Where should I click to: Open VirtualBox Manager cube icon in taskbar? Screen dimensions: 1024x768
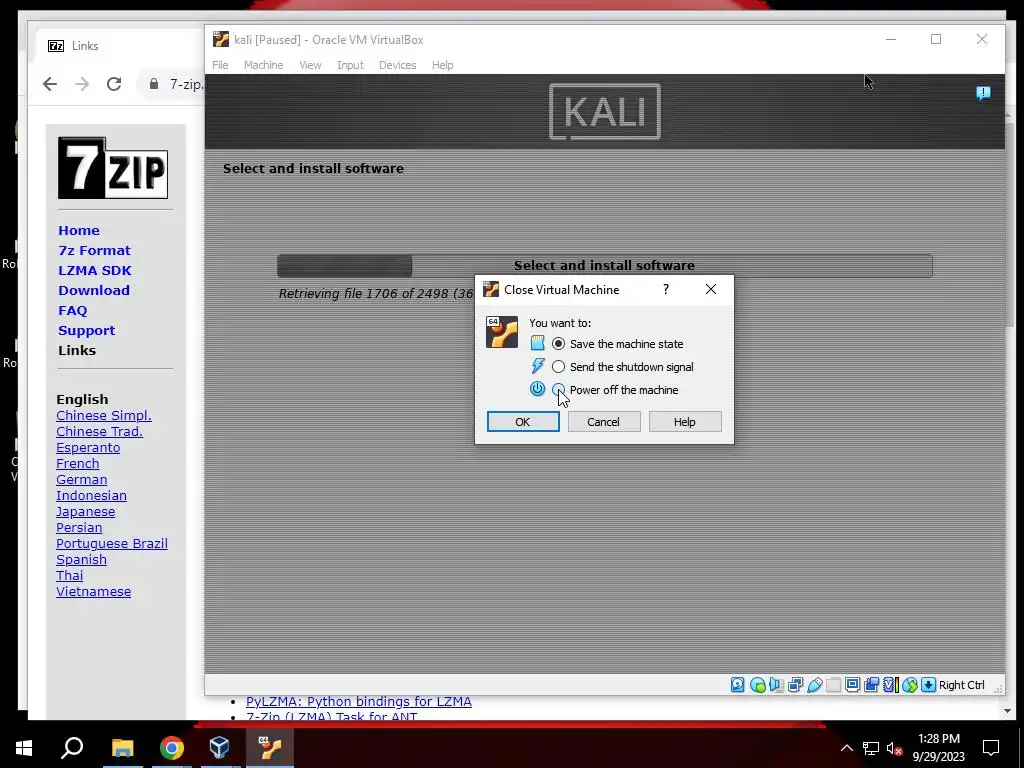click(x=219, y=748)
